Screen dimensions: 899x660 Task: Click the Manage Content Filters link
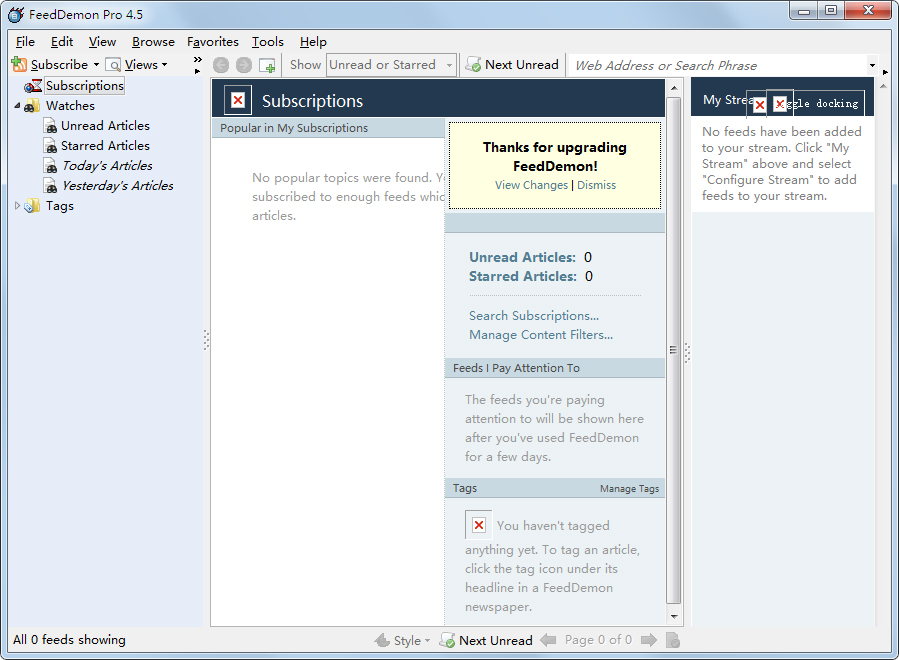point(540,335)
